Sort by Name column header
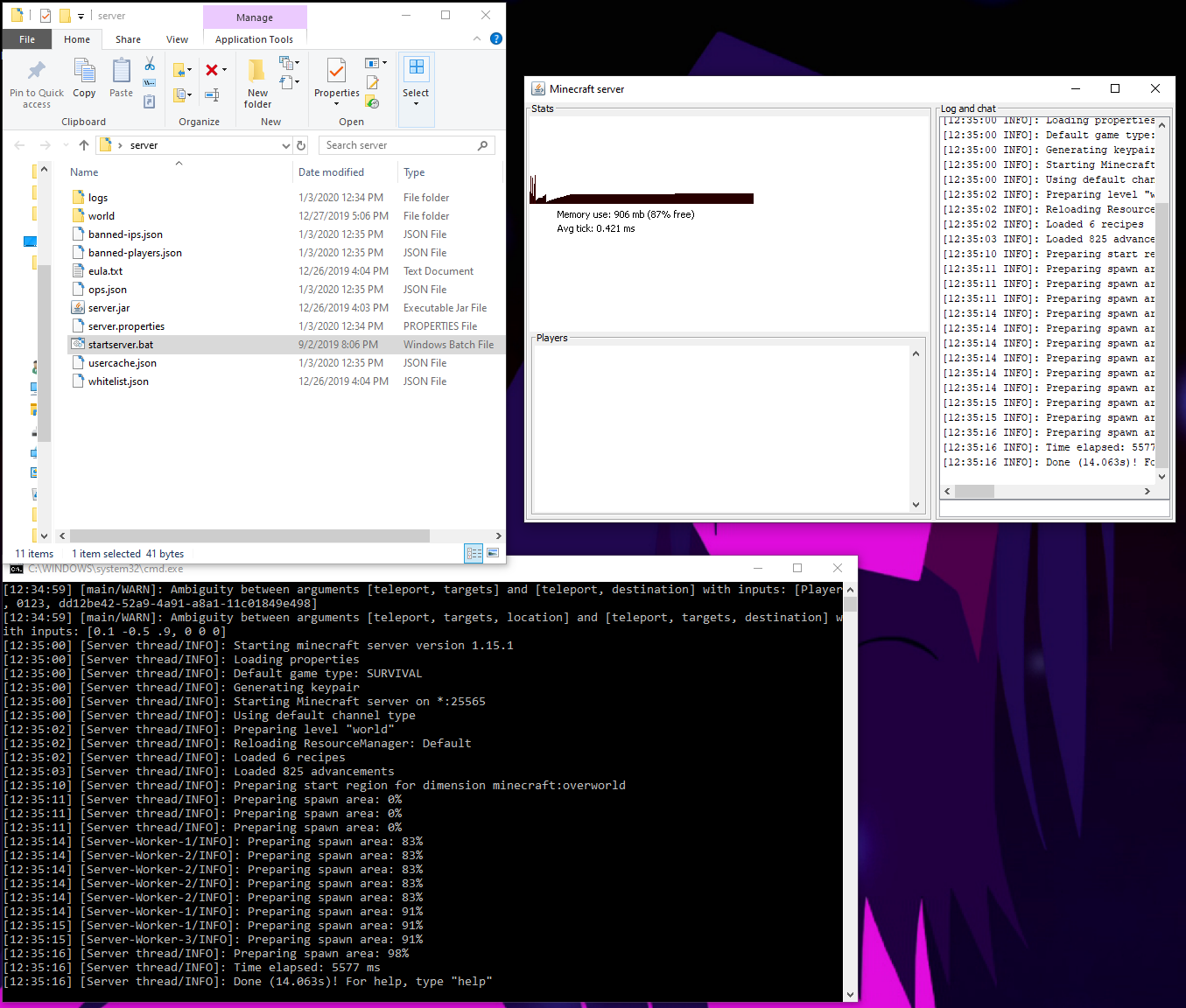This screenshot has width=1186, height=1008. point(179,172)
